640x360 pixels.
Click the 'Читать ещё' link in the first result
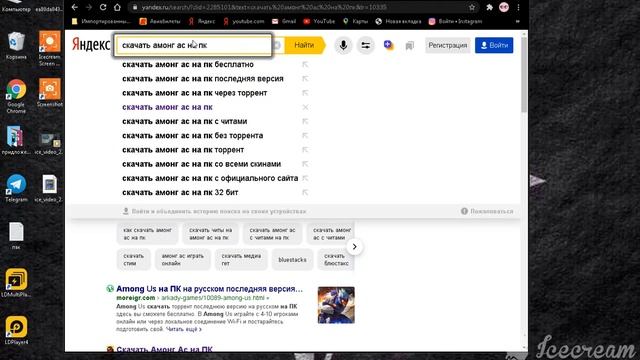[x=183, y=329]
